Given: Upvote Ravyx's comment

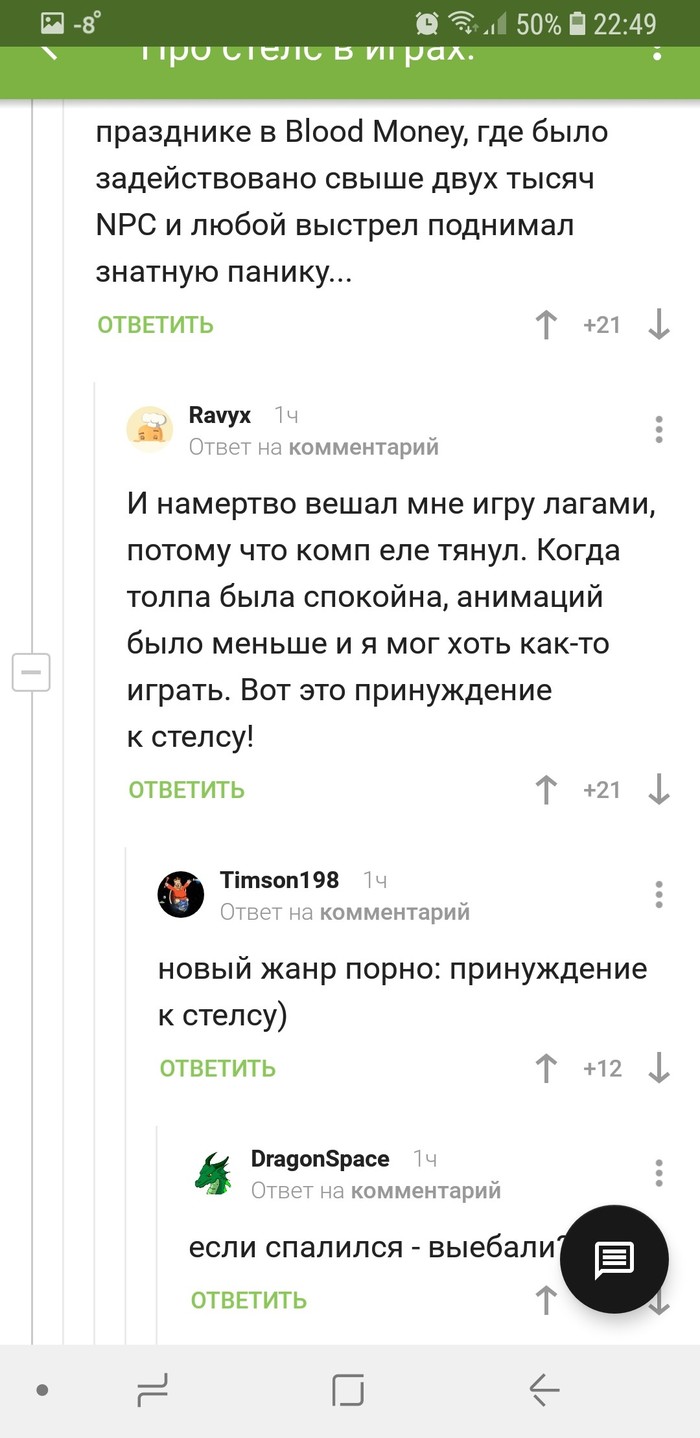Looking at the screenshot, I should pos(546,790).
